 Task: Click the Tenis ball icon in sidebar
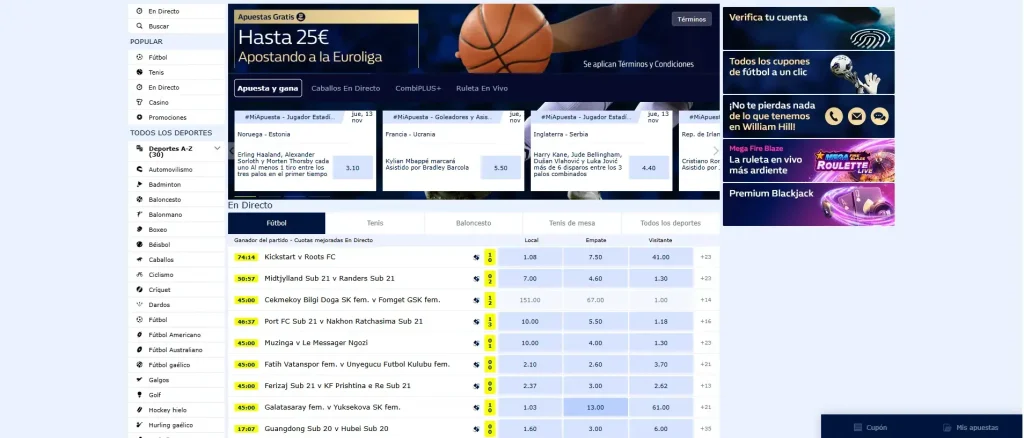[139, 72]
